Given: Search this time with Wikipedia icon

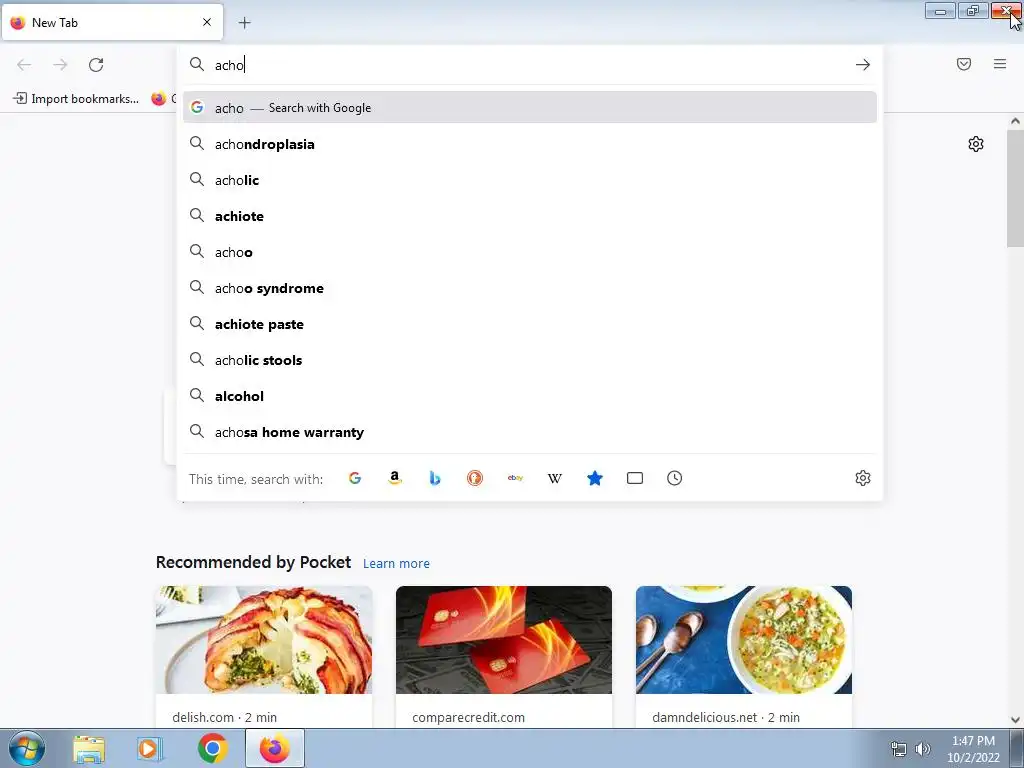Looking at the screenshot, I should [x=555, y=478].
